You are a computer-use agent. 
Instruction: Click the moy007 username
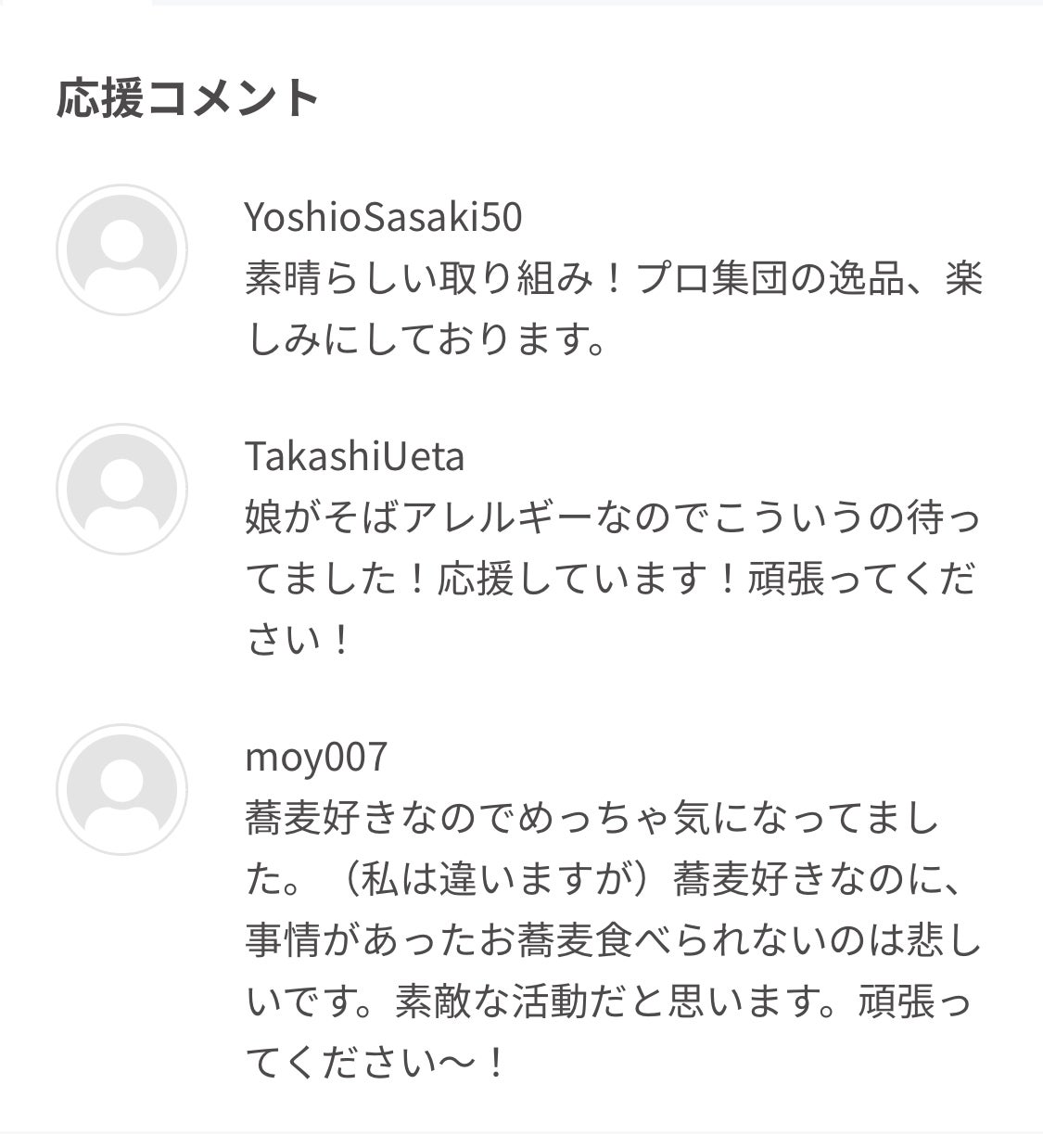point(315,757)
